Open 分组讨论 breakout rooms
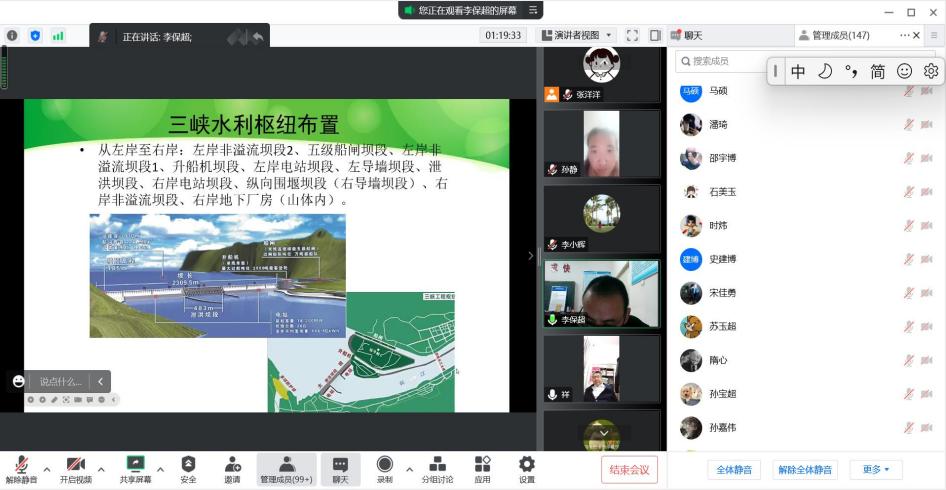Viewport: 946px width, 490px height. tap(436, 466)
